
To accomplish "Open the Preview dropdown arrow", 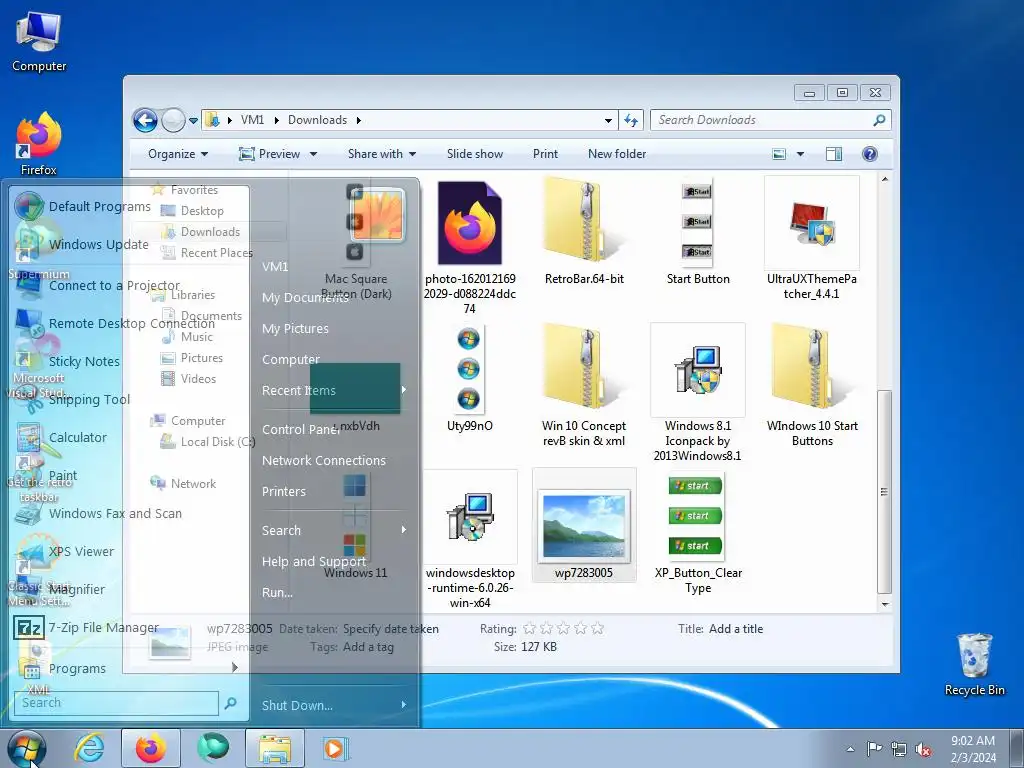I will tap(313, 154).
